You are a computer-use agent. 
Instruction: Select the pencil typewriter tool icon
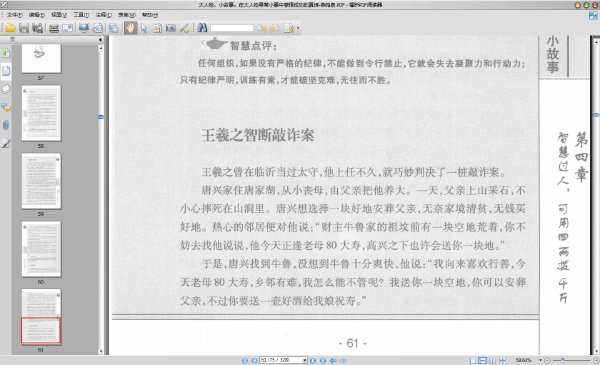[184, 28]
